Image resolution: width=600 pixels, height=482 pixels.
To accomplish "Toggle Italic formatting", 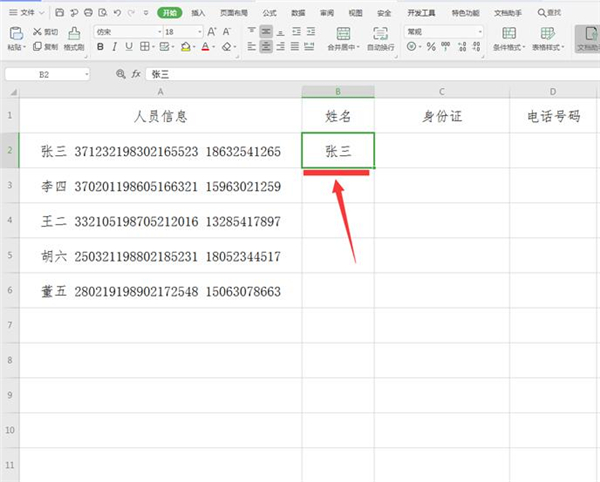I will coord(115,47).
